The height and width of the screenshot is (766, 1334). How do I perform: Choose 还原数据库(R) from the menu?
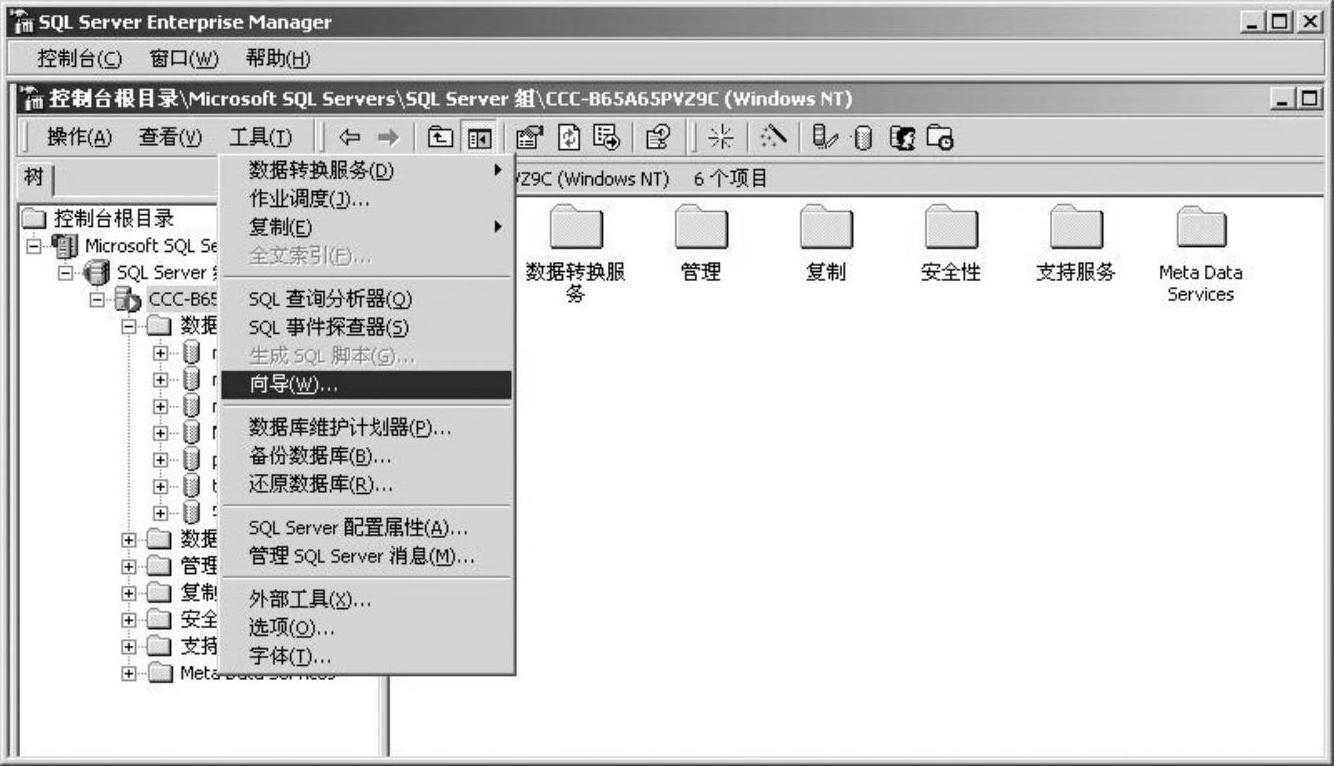[x=366, y=485]
